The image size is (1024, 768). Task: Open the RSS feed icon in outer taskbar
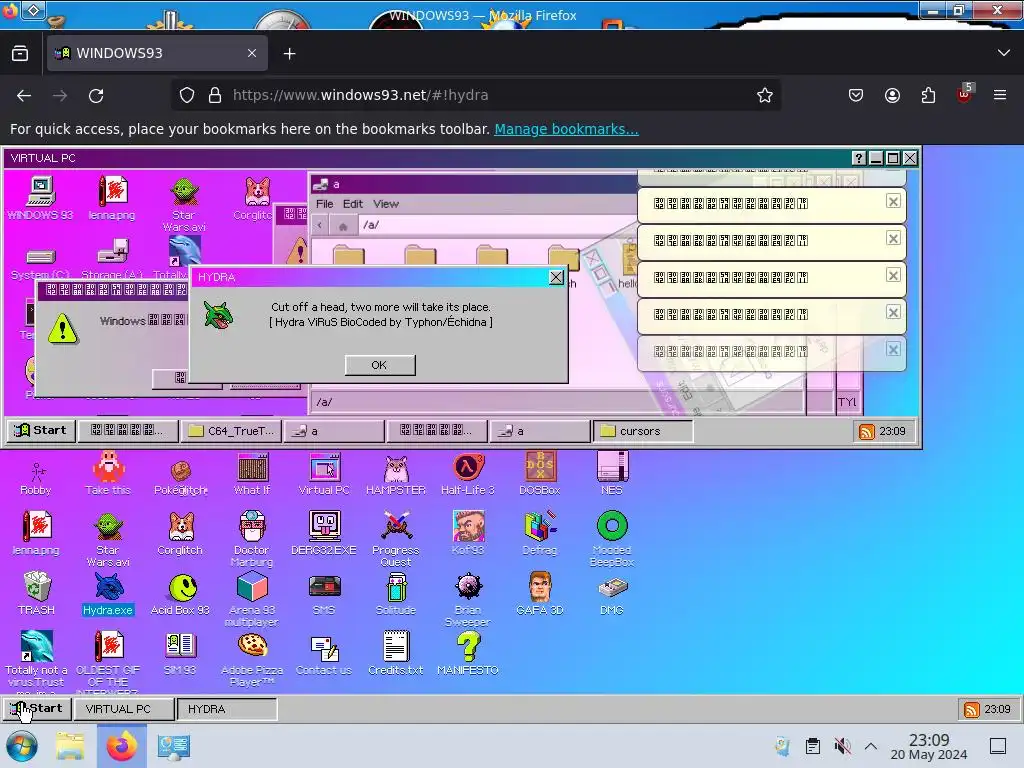972,709
